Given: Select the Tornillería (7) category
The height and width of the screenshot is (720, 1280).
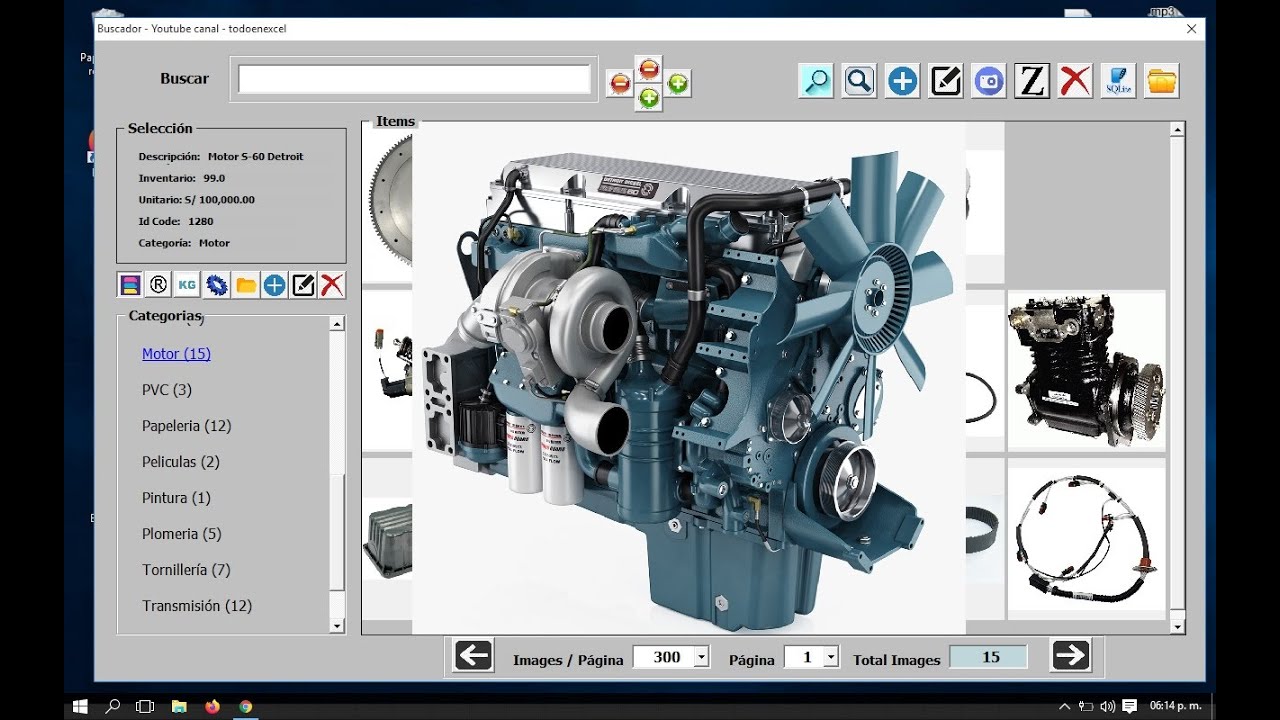Looking at the screenshot, I should point(186,570).
